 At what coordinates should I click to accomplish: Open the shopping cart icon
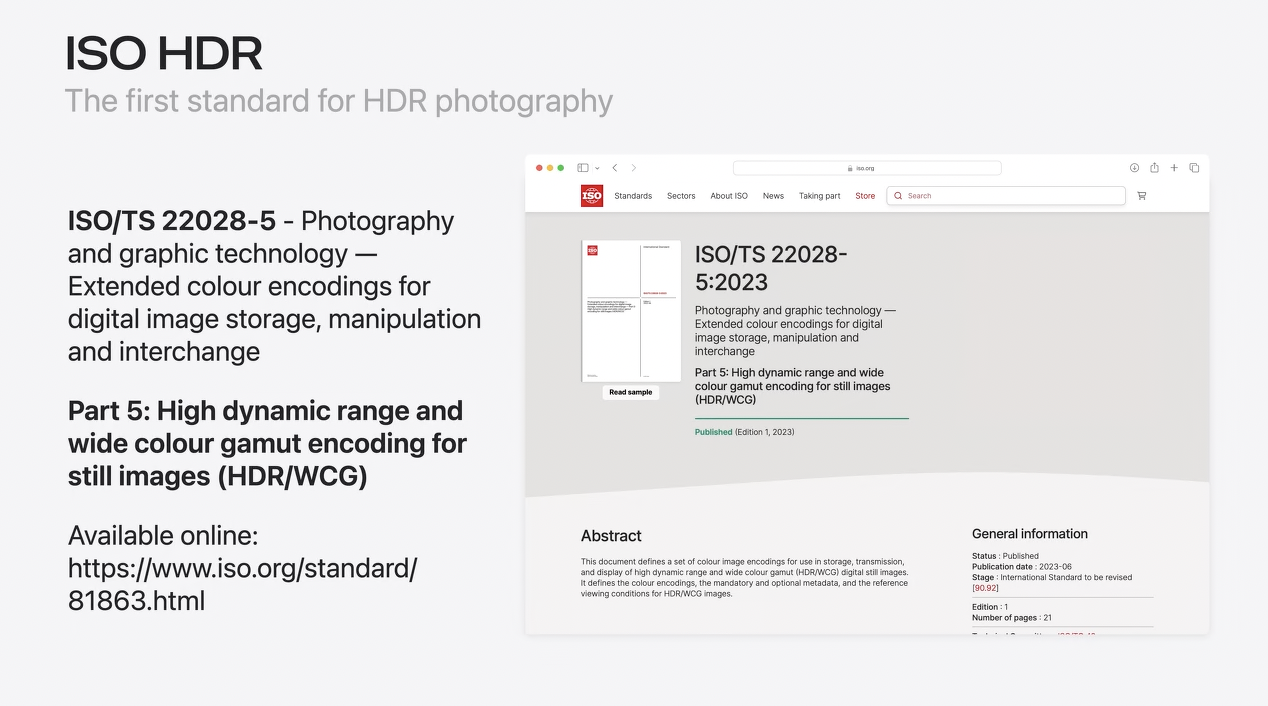click(x=1141, y=196)
